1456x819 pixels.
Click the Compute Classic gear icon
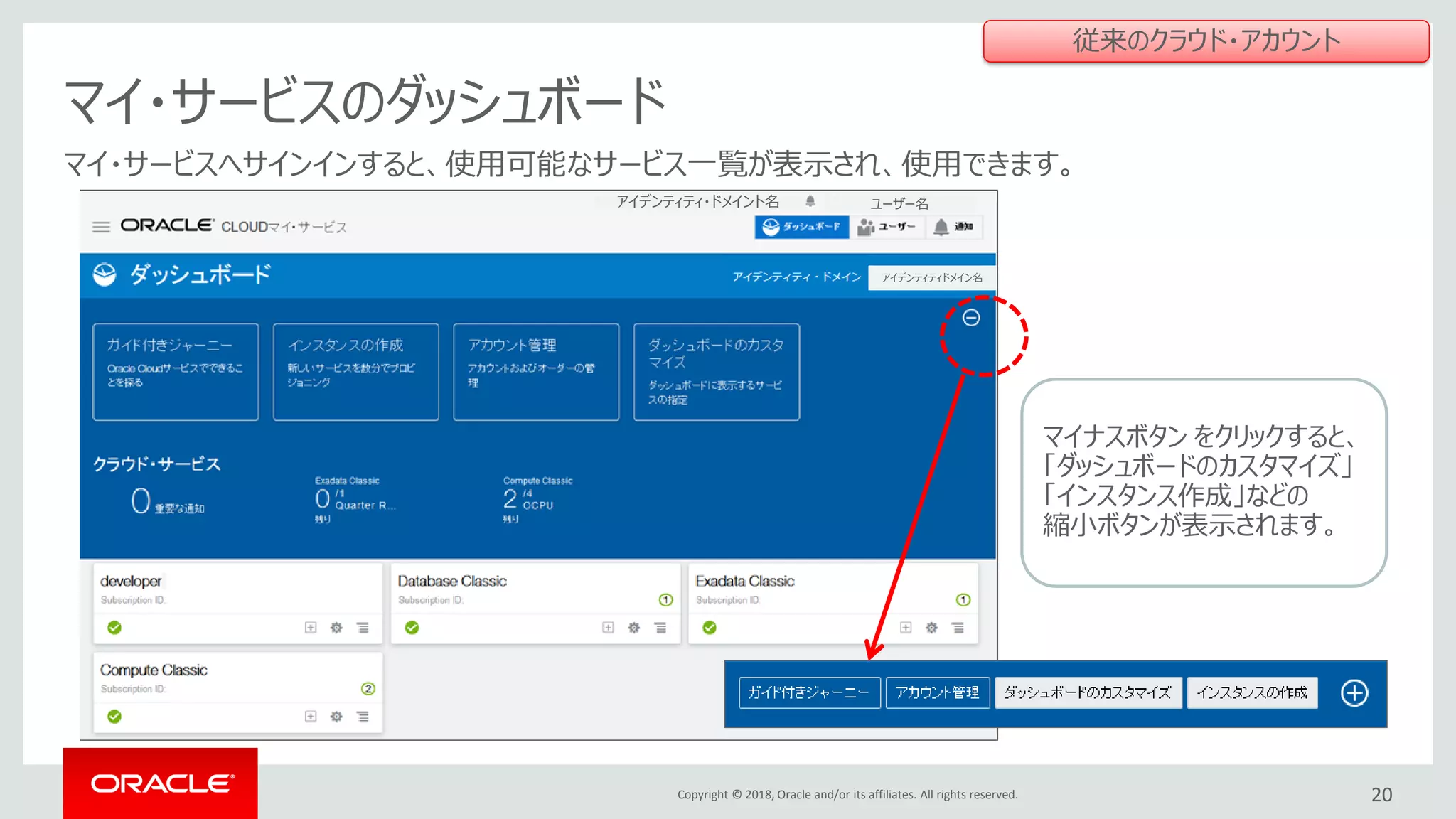[336, 716]
